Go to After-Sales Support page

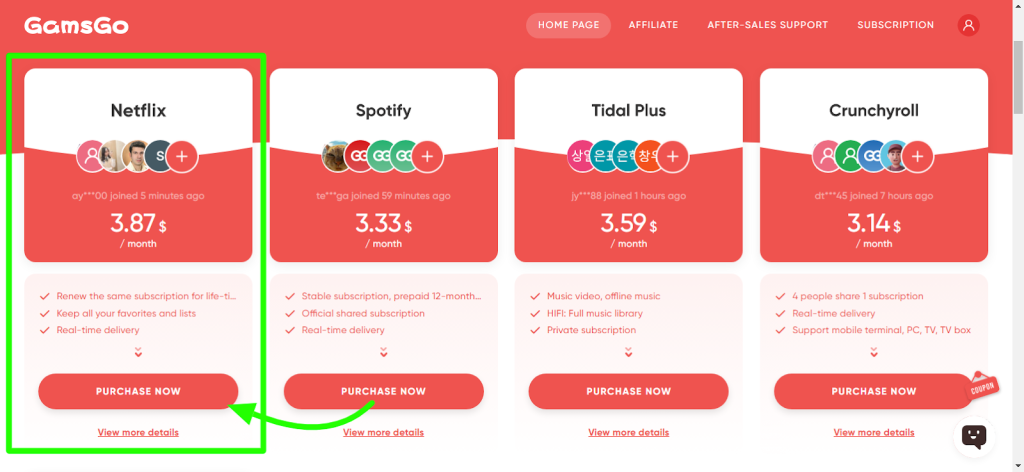(767, 25)
